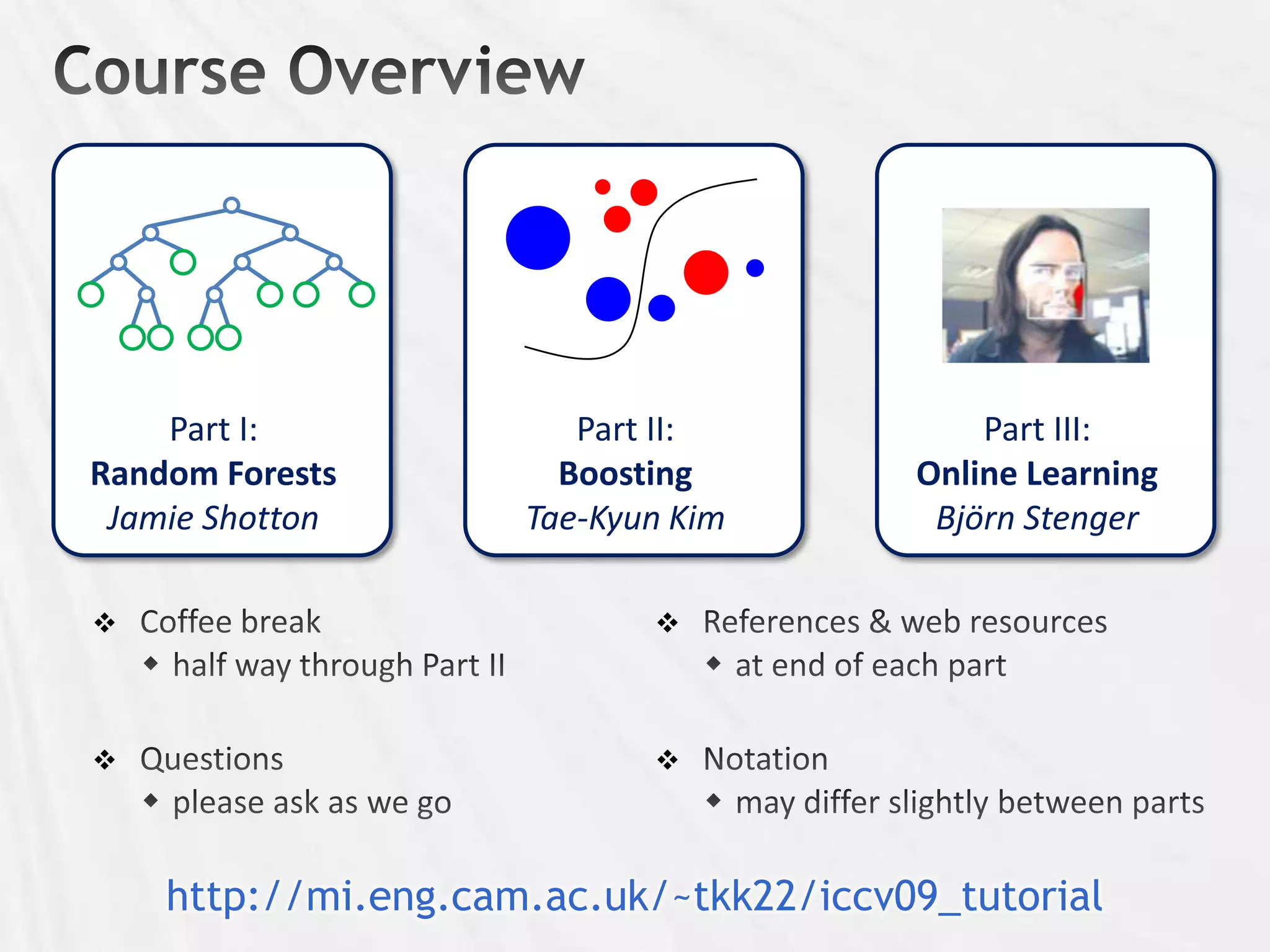The width and height of the screenshot is (1270, 952).
Task: Click the bullet icon beside References & web resources
Action: point(668,622)
